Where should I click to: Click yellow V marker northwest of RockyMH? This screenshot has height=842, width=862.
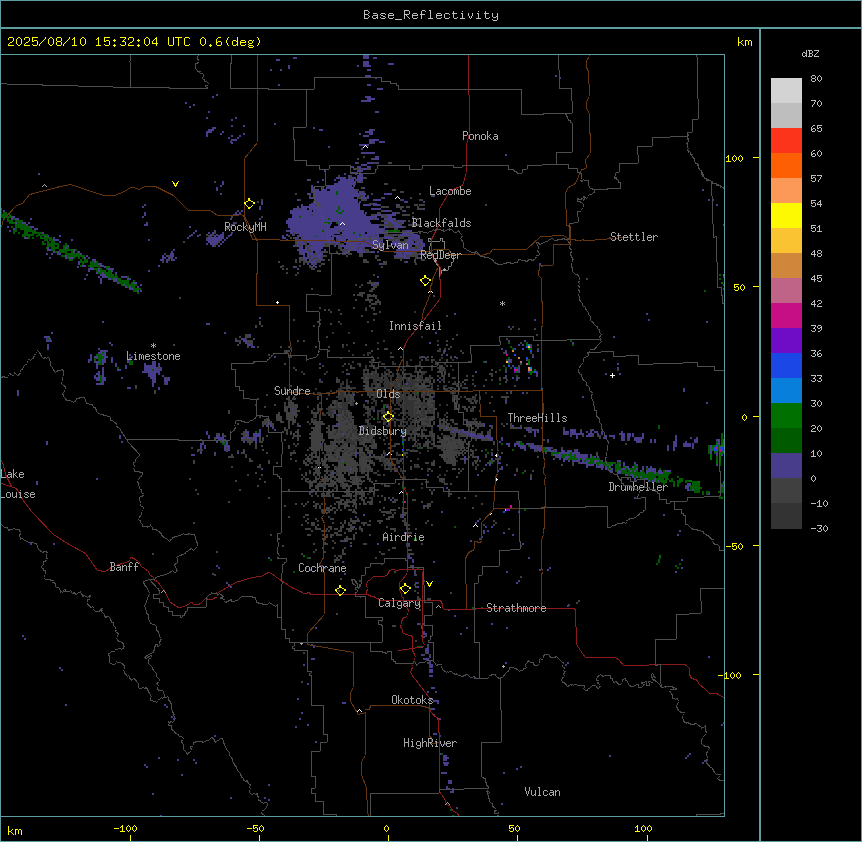point(175,184)
